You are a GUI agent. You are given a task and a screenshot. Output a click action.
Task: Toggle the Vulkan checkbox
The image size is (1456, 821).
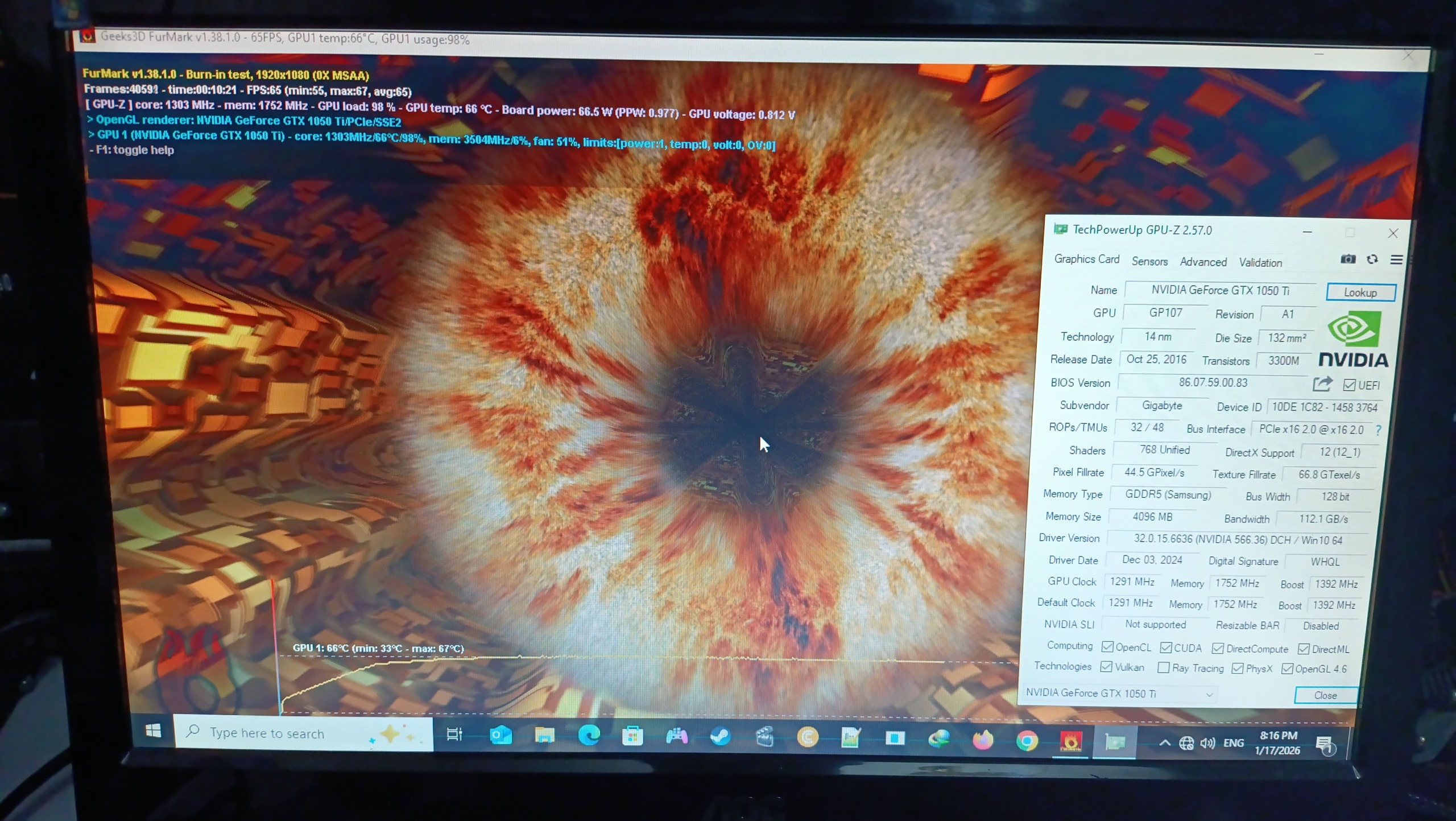point(1106,667)
